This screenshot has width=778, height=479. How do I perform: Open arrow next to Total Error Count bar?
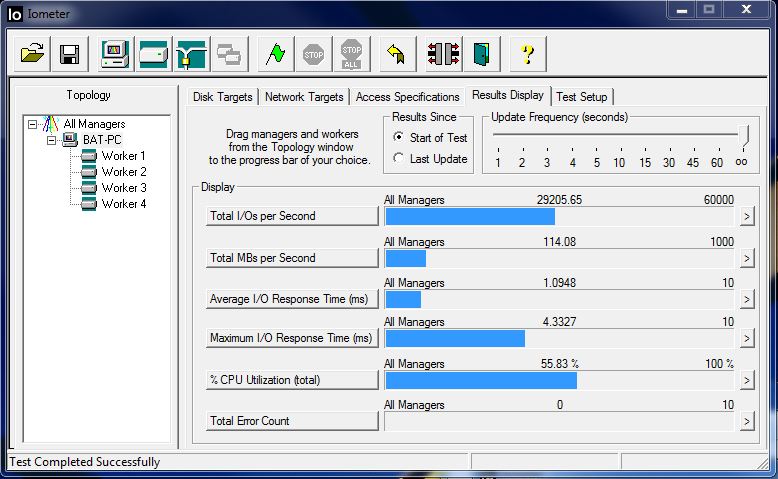click(747, 422)
